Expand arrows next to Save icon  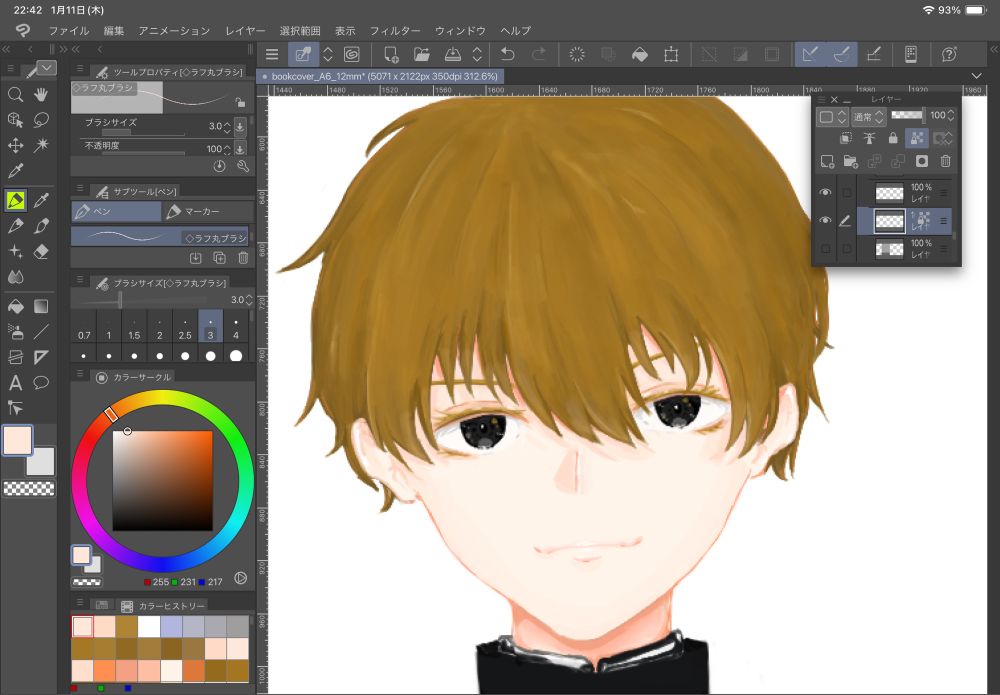477,55
